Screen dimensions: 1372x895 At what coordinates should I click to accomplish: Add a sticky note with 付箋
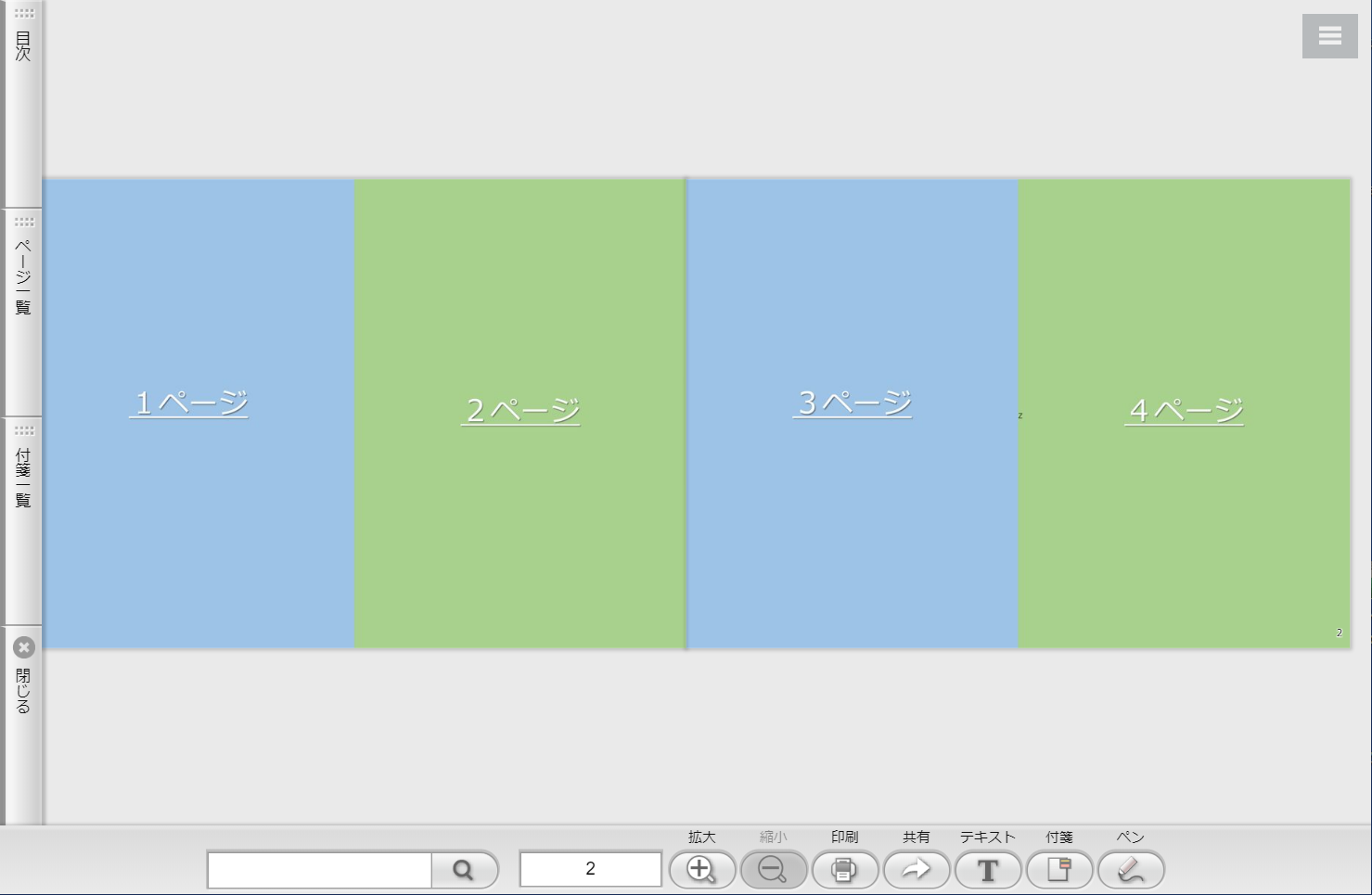click(1059, 869)
